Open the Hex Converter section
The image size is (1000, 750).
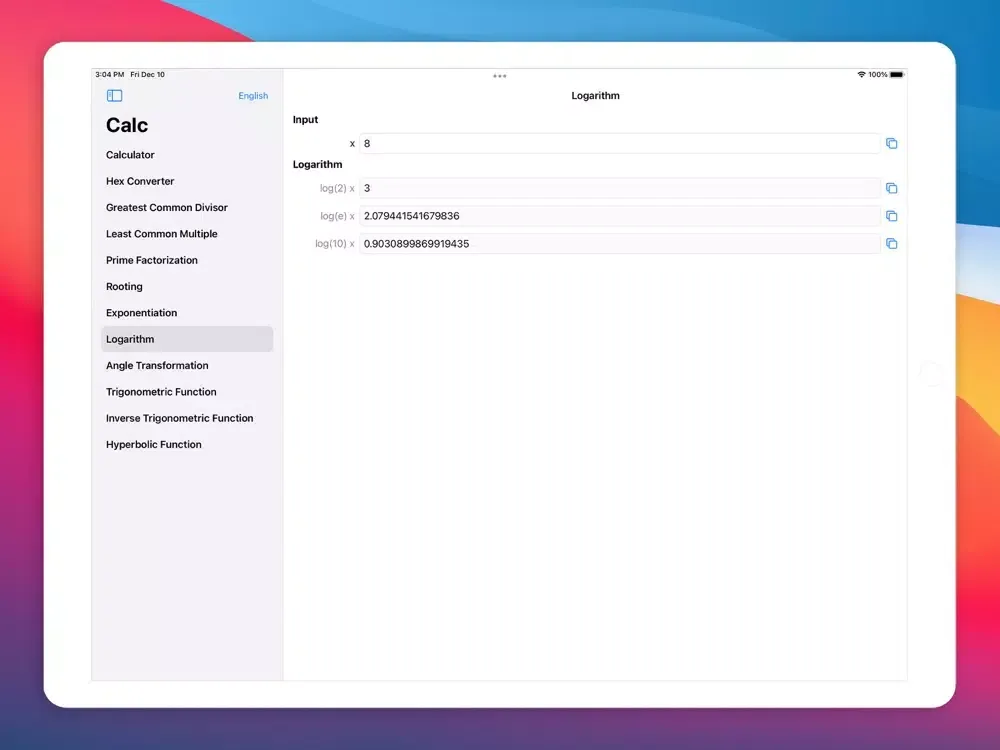coord(187,181)
